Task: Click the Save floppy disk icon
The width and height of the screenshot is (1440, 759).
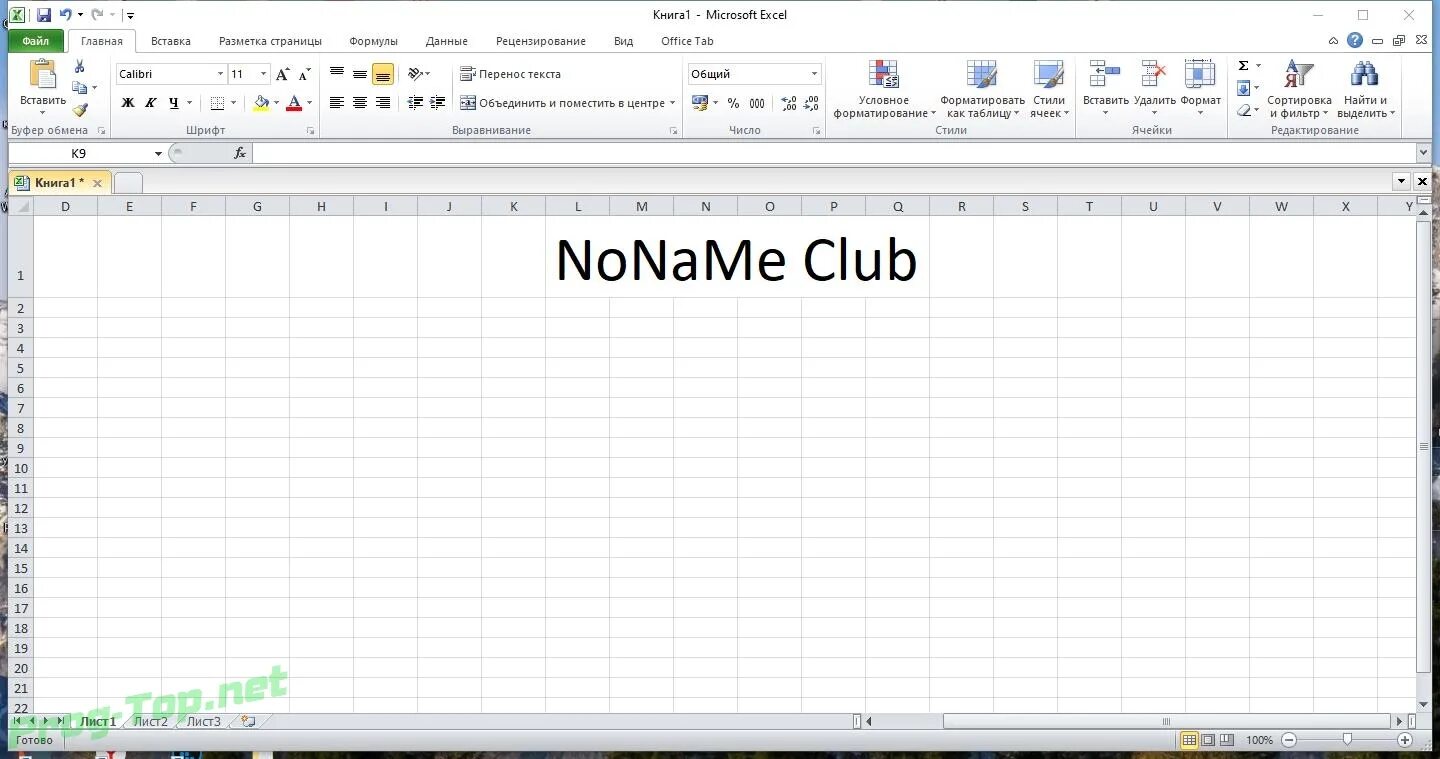Action: tap(44, 15)
